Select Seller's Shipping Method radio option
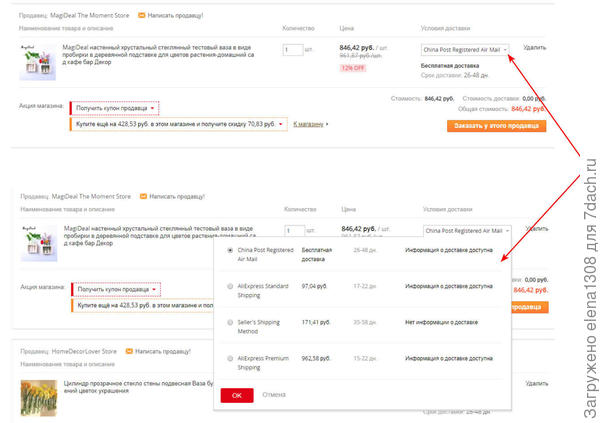The image size is (600, 423). click(x=231, y=322)
